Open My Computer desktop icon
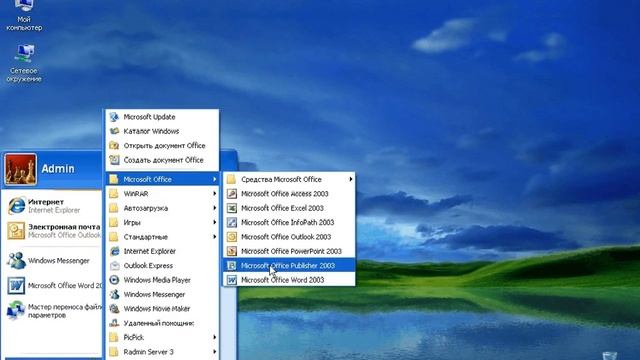The image size is (640, 360). click(x=24, y=16)
